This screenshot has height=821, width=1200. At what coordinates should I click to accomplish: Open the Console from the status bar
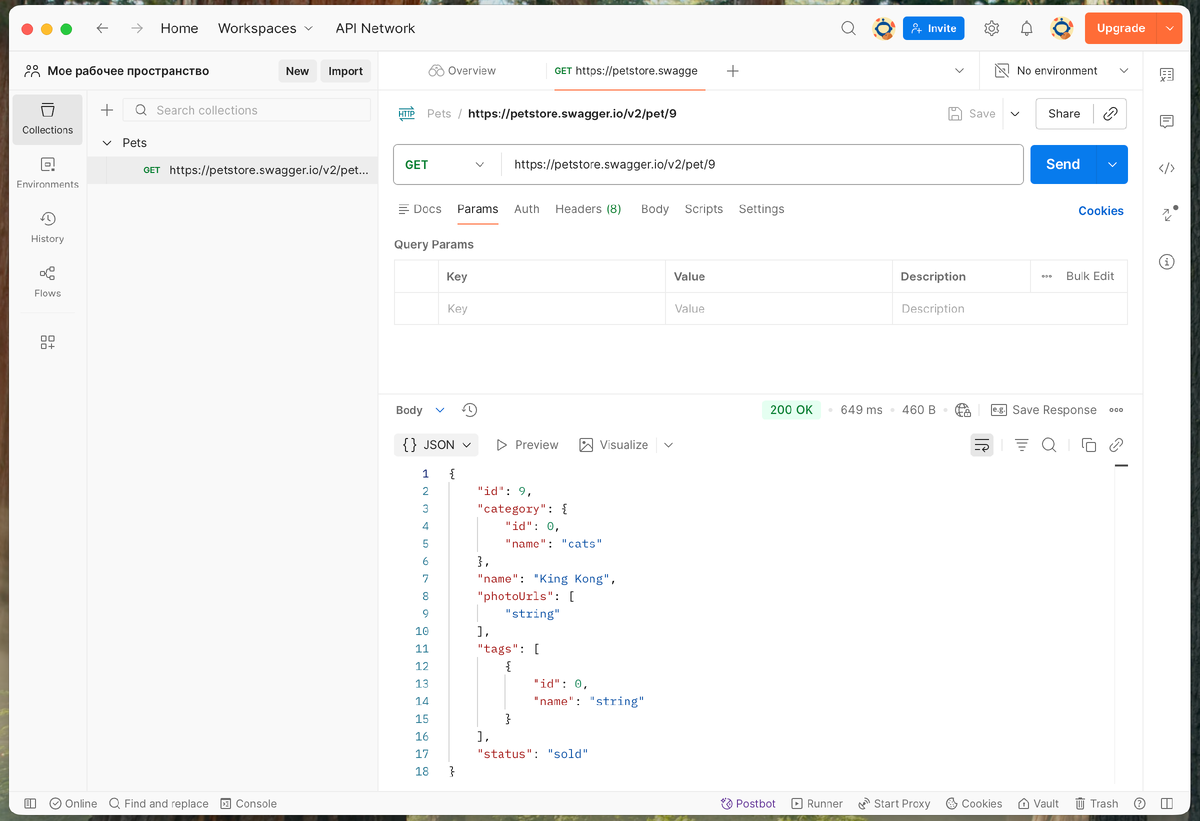point(248,803)
